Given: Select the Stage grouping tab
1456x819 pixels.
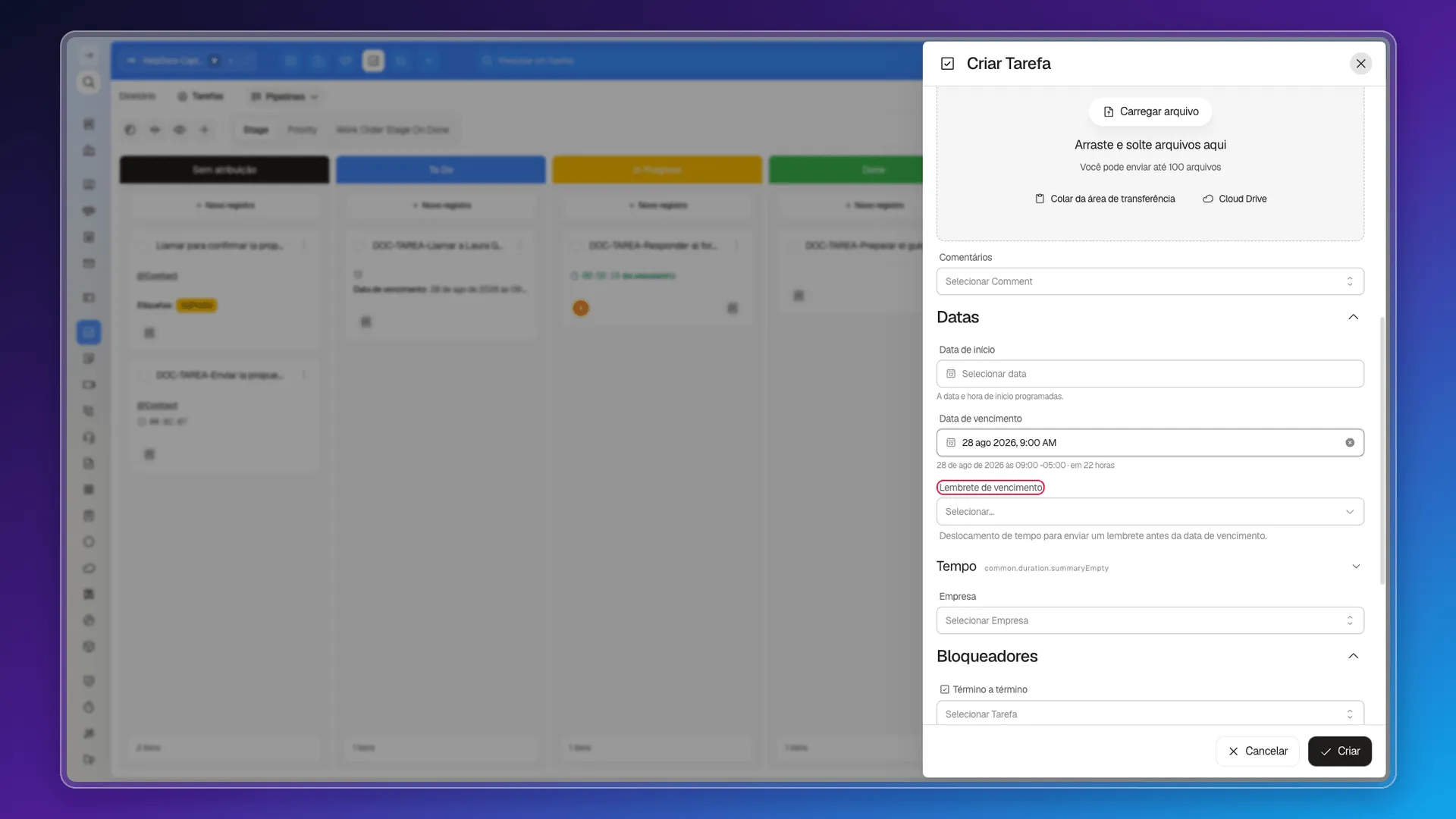Looking at the screenshot, I should (256, 130).
